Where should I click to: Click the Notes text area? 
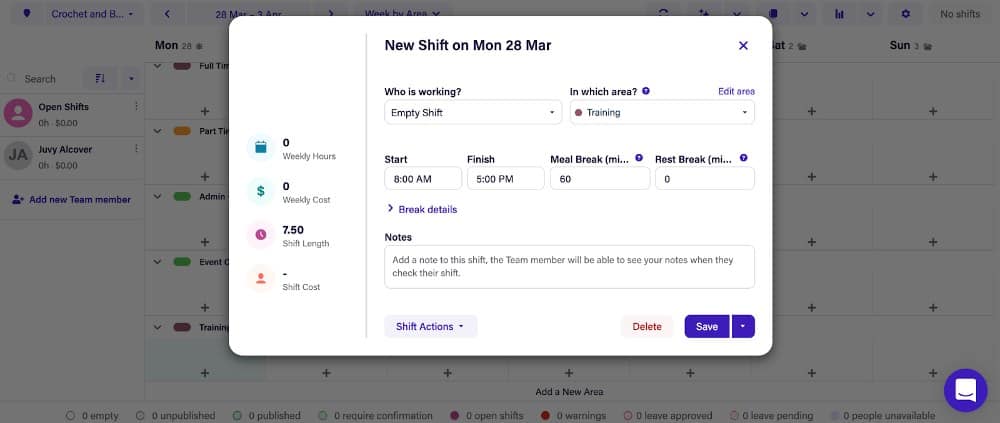click(570, 267)
